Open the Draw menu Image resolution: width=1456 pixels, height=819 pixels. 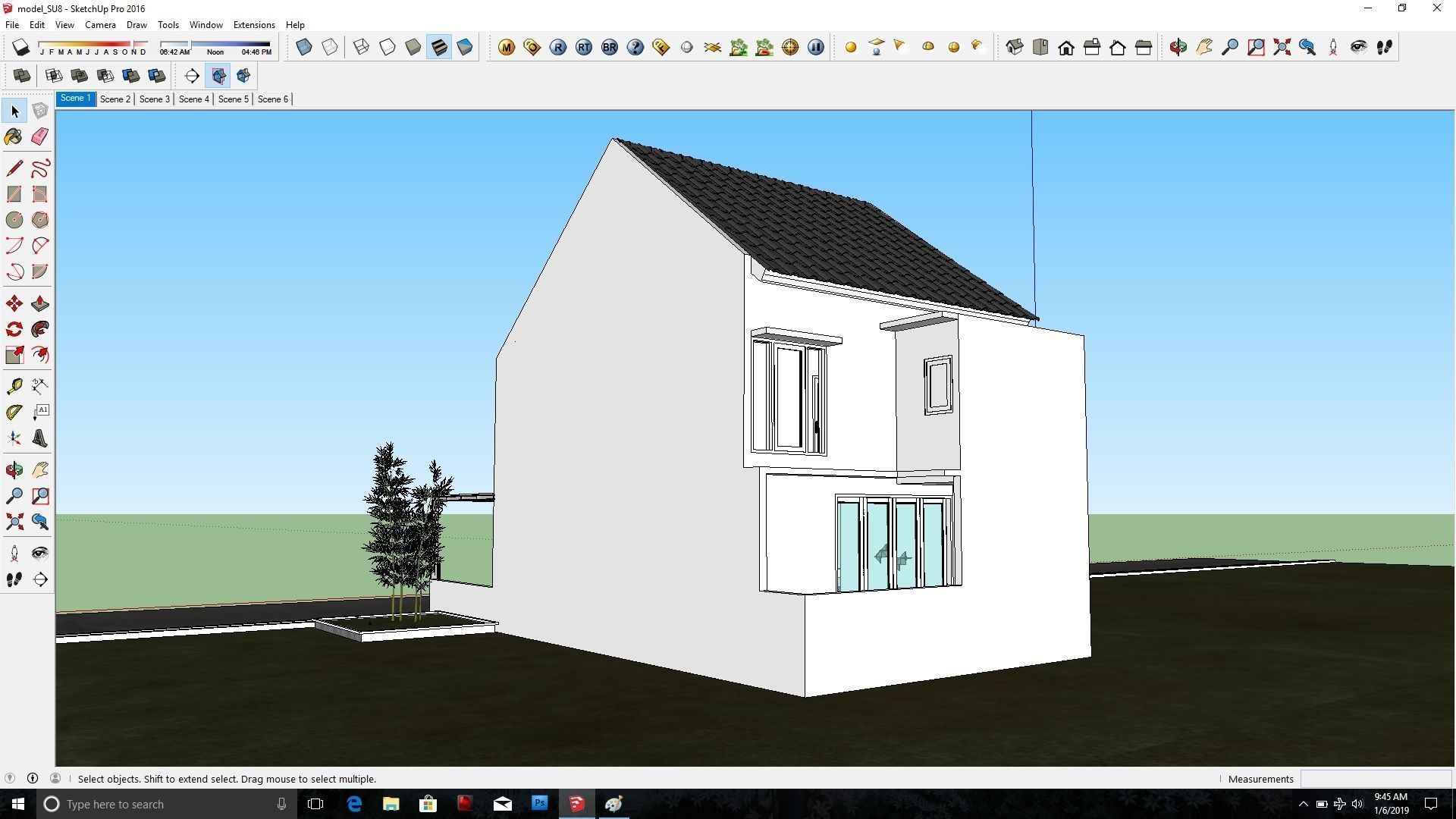[x=136, y=24]
